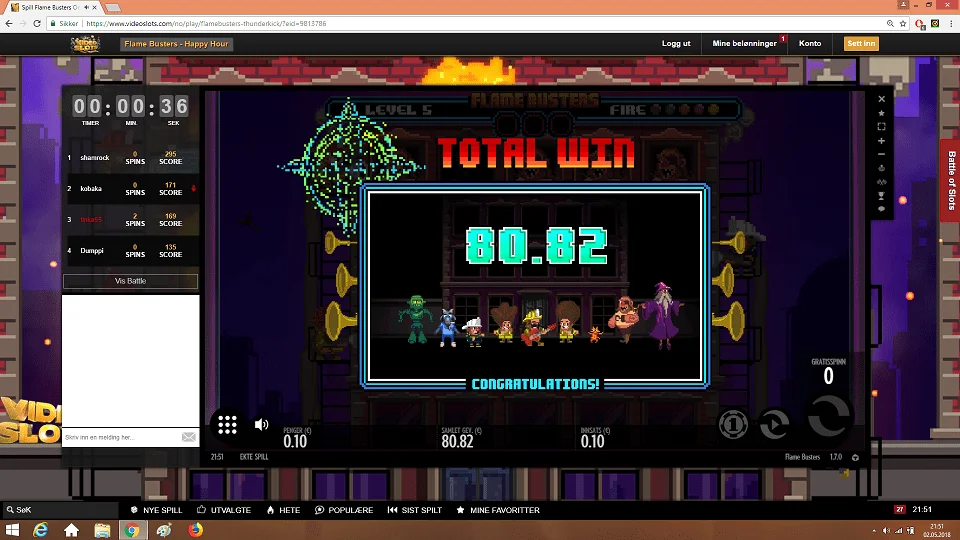Open the Chrome menu three-dots icon
The image size is (960, 540).
click(951, 23)
